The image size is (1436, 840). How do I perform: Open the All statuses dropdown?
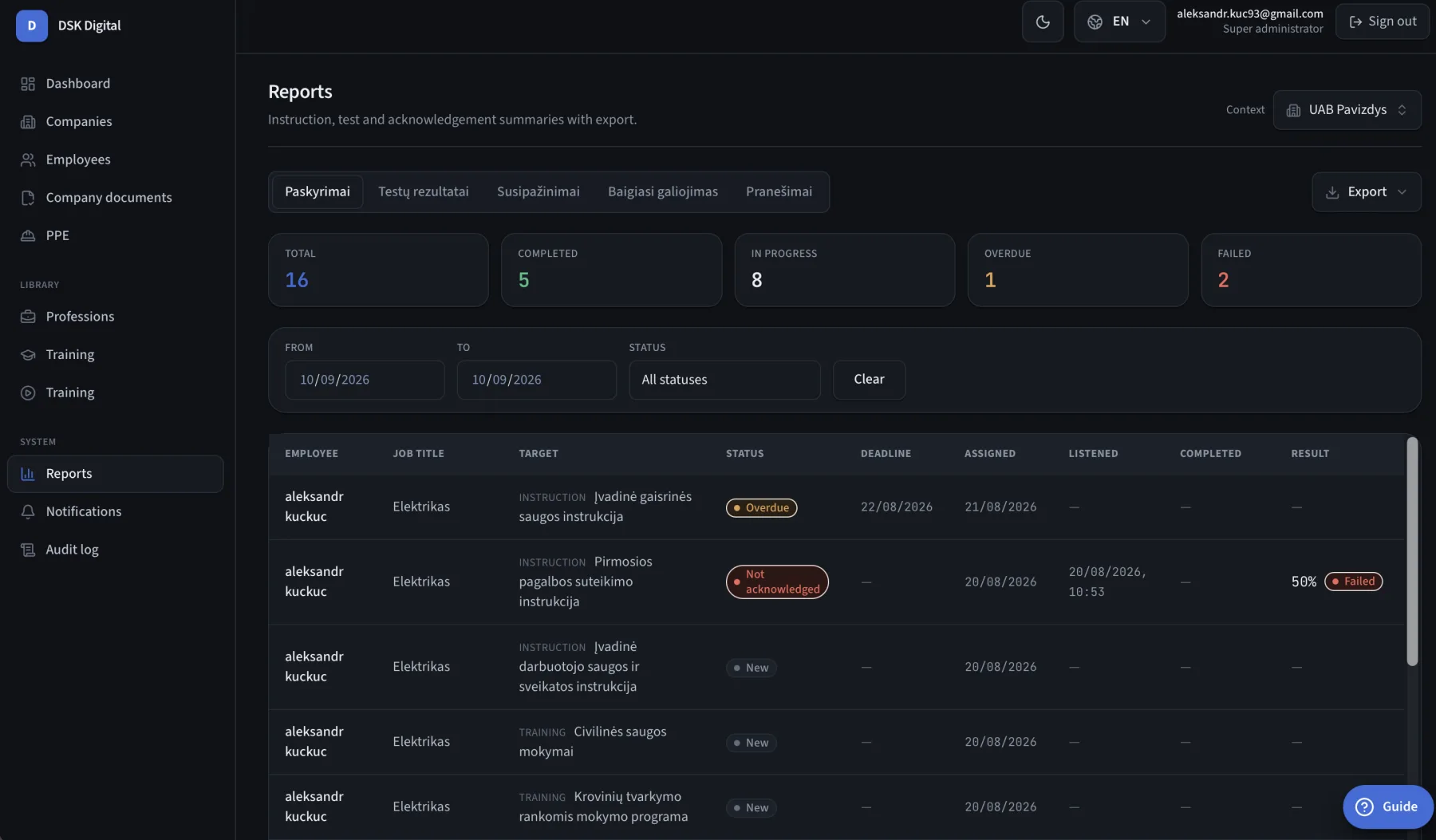[x=724, y=380]
